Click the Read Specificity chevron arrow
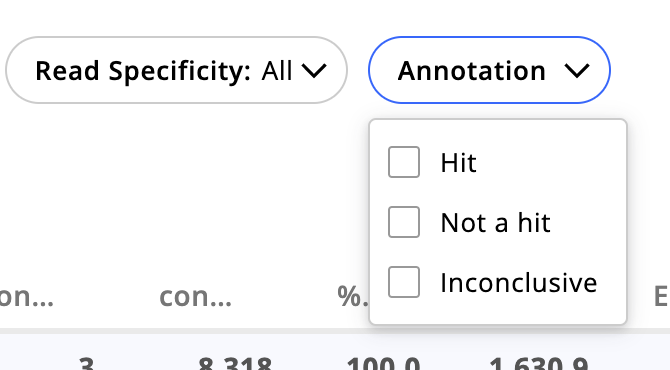Screen dimensions: 670x370 click(x=314, y=71)
